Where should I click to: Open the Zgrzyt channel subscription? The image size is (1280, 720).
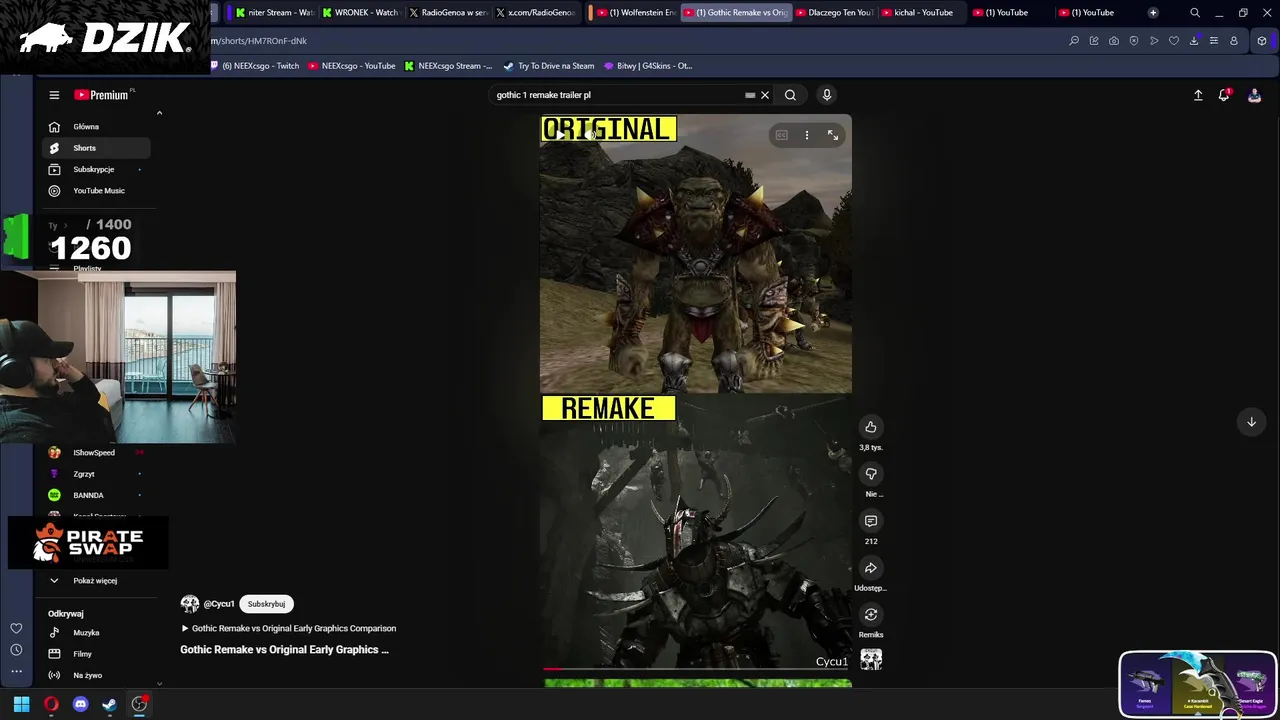click(x=96, y=474)
